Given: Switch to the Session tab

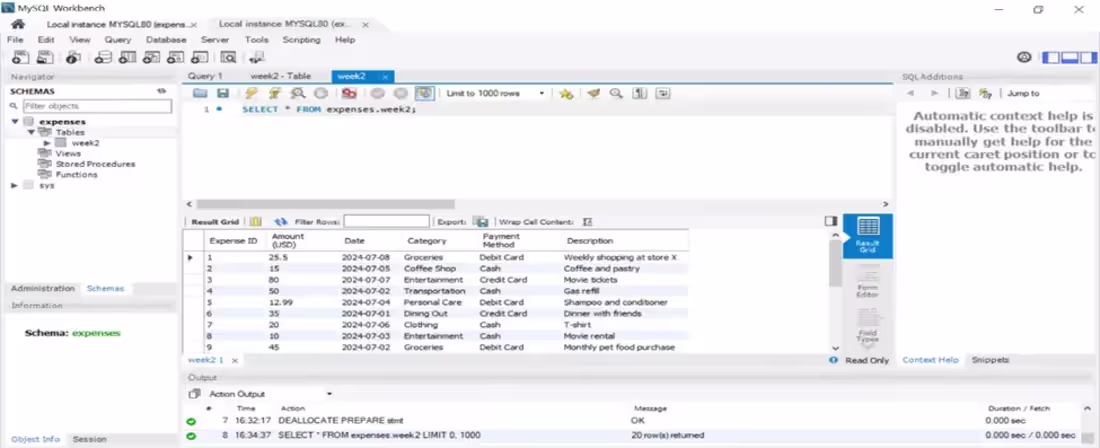Looking at the screenshot, I should click(90, 439).
